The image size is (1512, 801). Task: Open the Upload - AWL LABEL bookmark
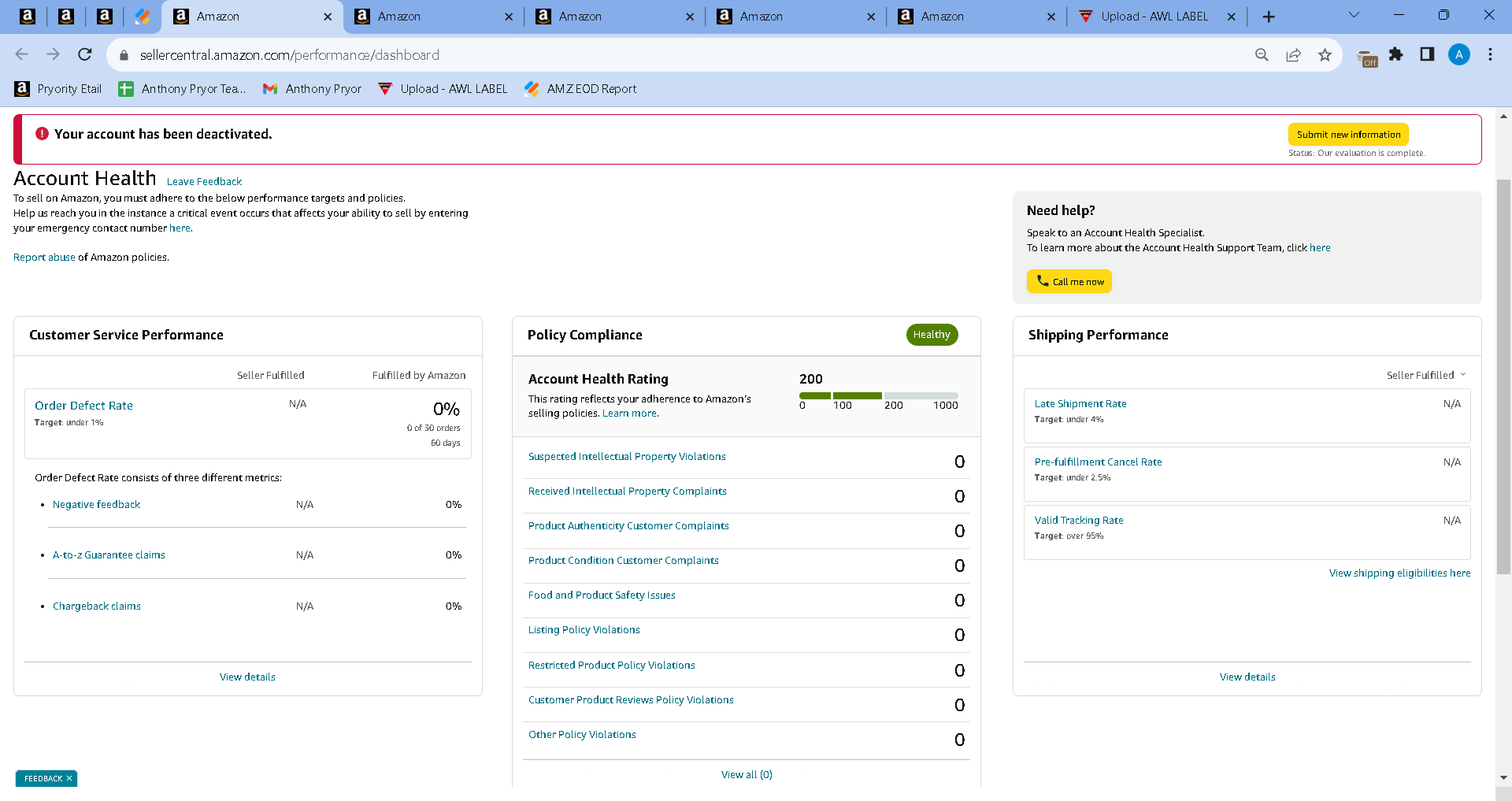pos(443,89)
